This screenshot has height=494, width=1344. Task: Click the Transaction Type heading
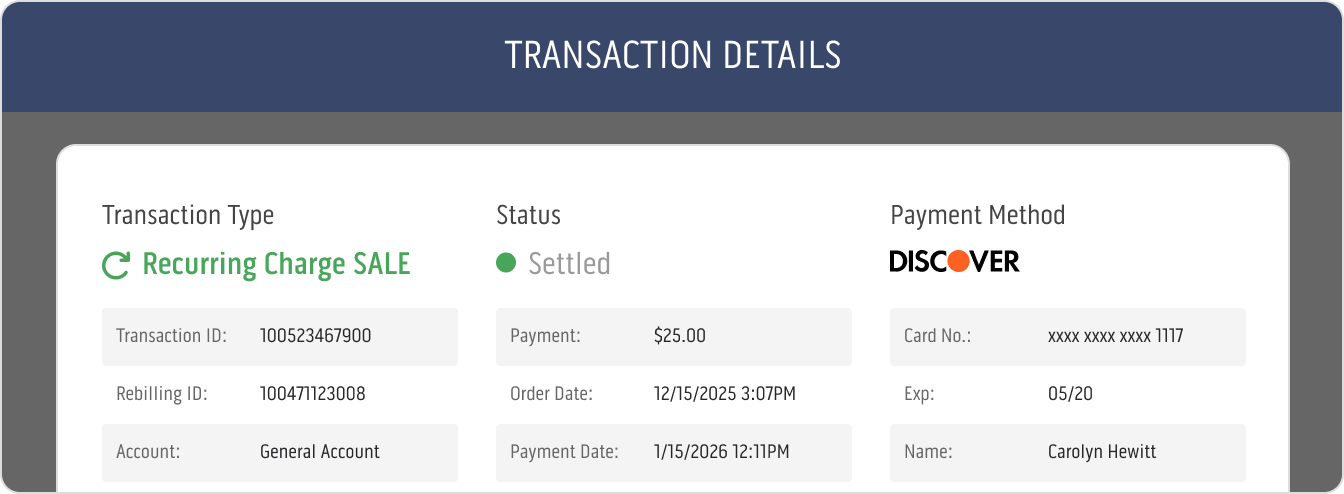(188, 215)
